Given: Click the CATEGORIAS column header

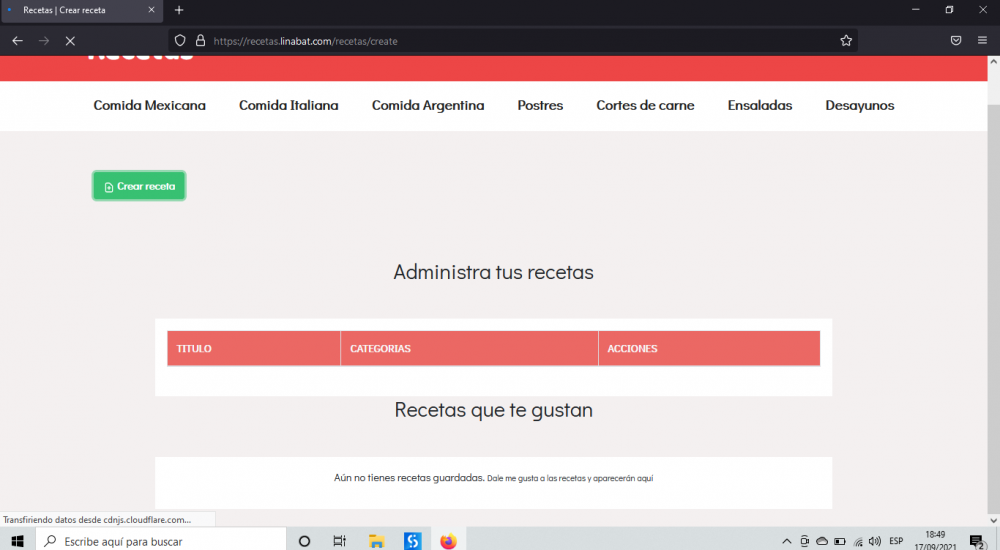Looking at the screenshot, I should 469,348.
